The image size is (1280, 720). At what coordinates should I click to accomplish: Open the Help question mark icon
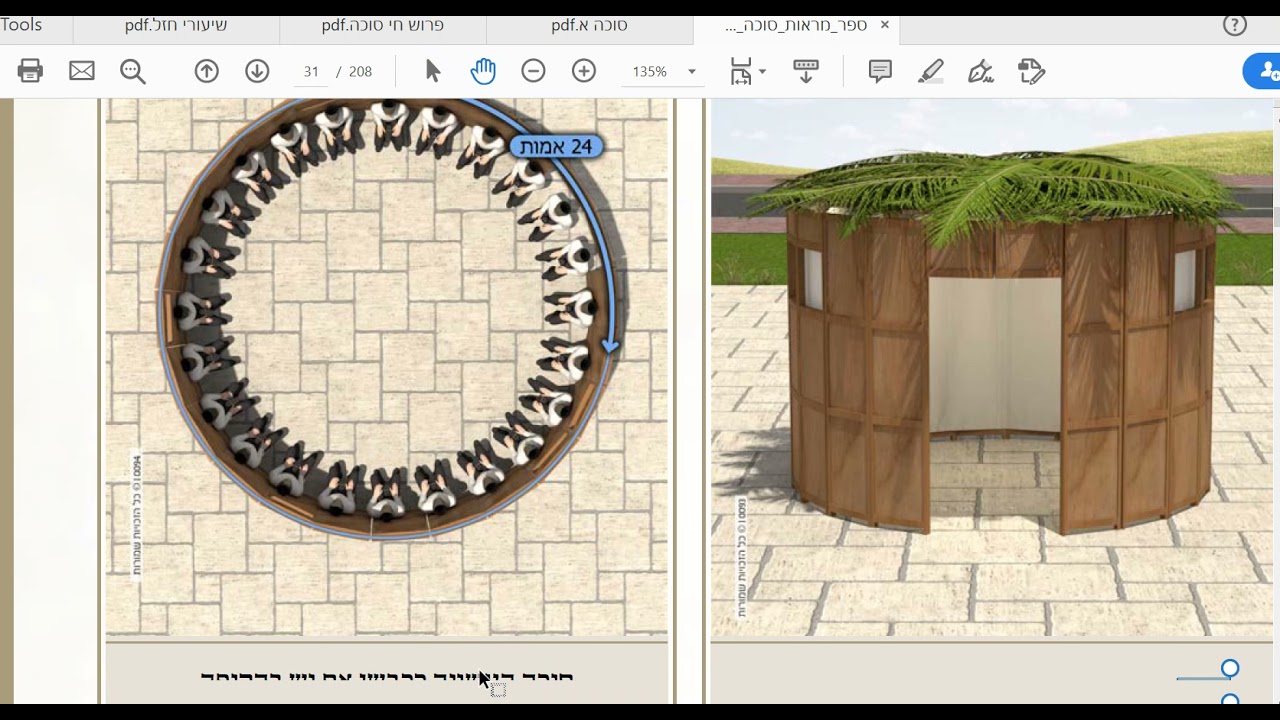pyautogui.click(x=1235, y=25)
